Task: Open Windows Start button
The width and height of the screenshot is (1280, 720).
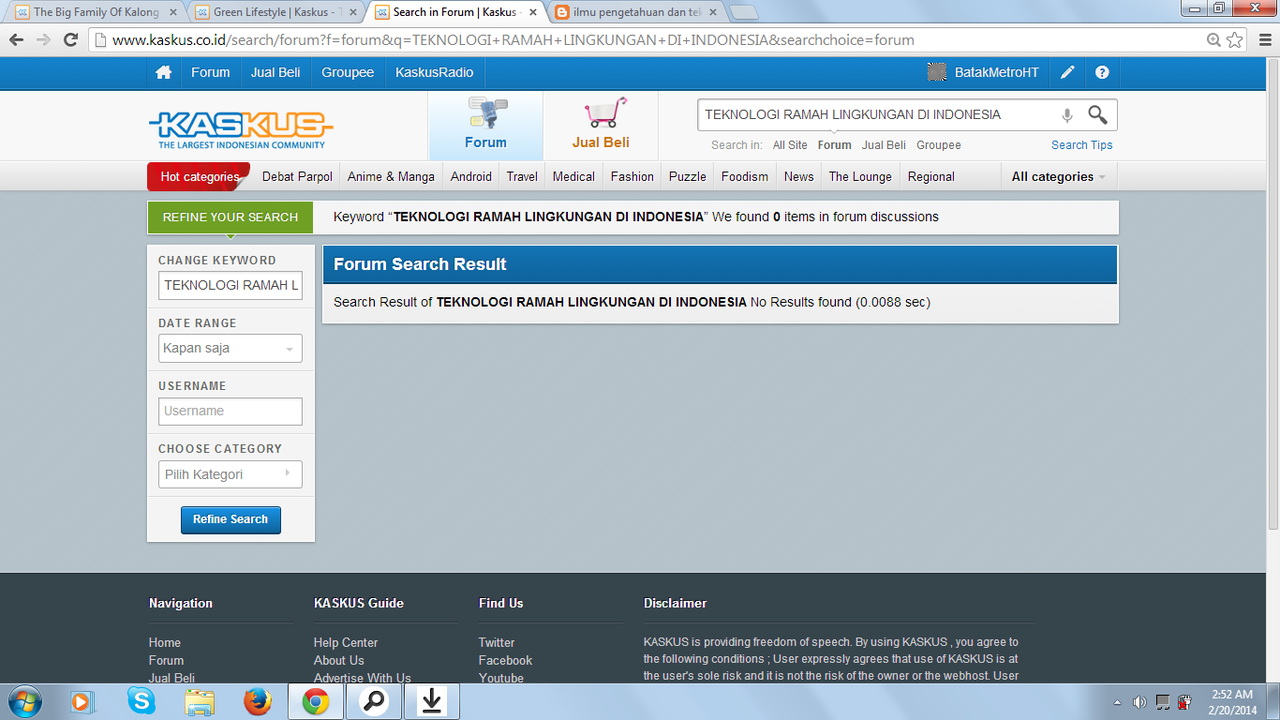Action: (25, 701)
